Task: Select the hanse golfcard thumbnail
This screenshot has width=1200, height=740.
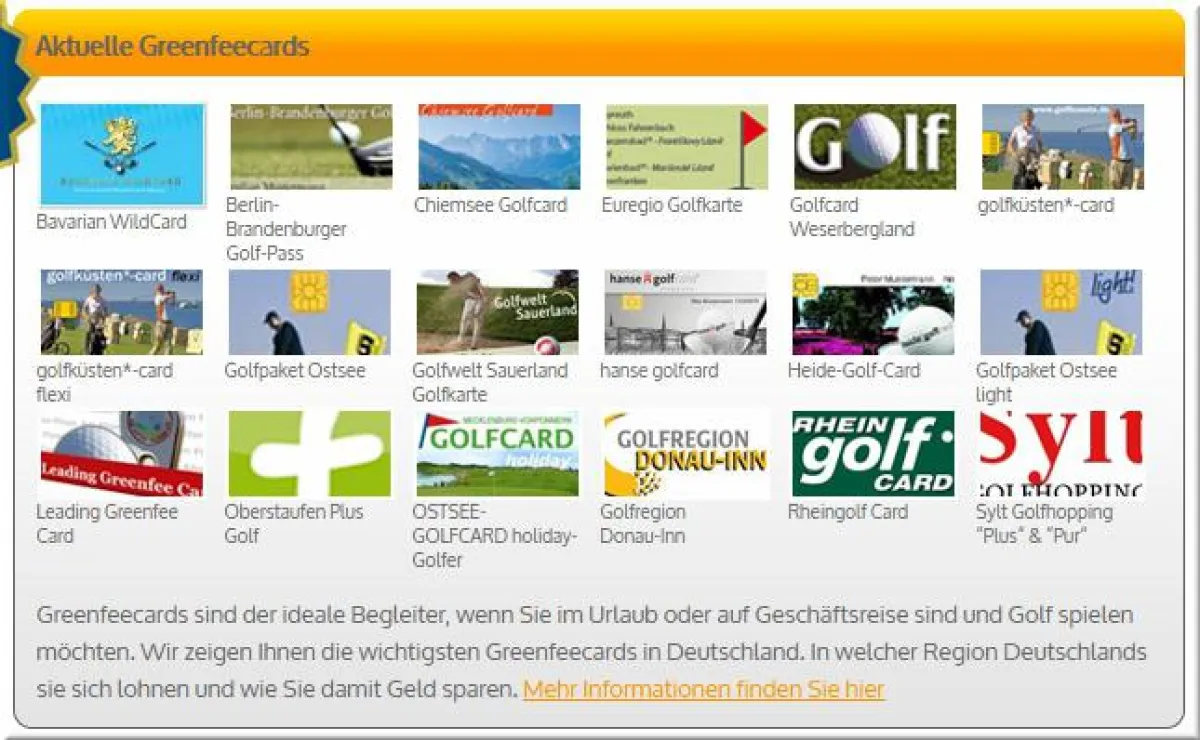Action: 684,310
